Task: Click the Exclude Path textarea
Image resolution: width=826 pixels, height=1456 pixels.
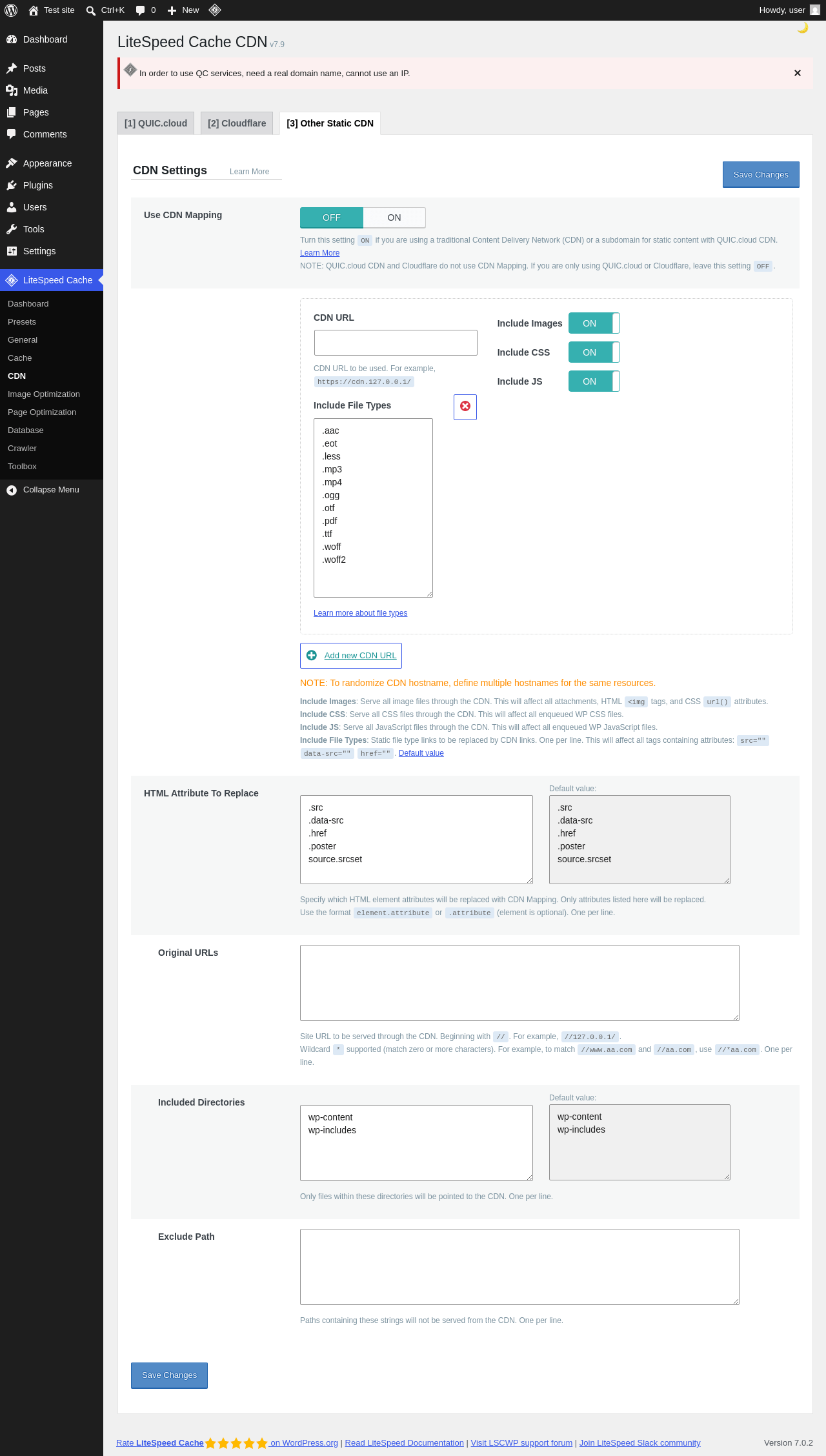Action: (x=519, y=1267)
